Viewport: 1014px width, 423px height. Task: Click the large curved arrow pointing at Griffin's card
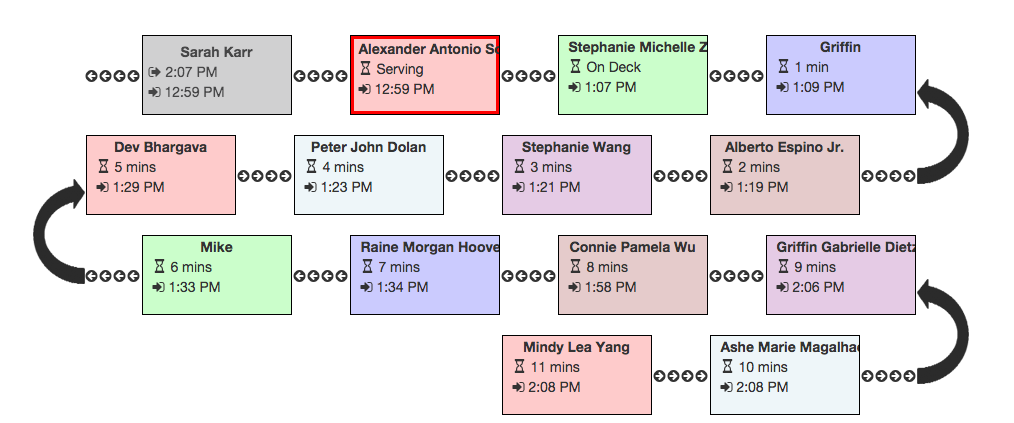pos(942,132)
